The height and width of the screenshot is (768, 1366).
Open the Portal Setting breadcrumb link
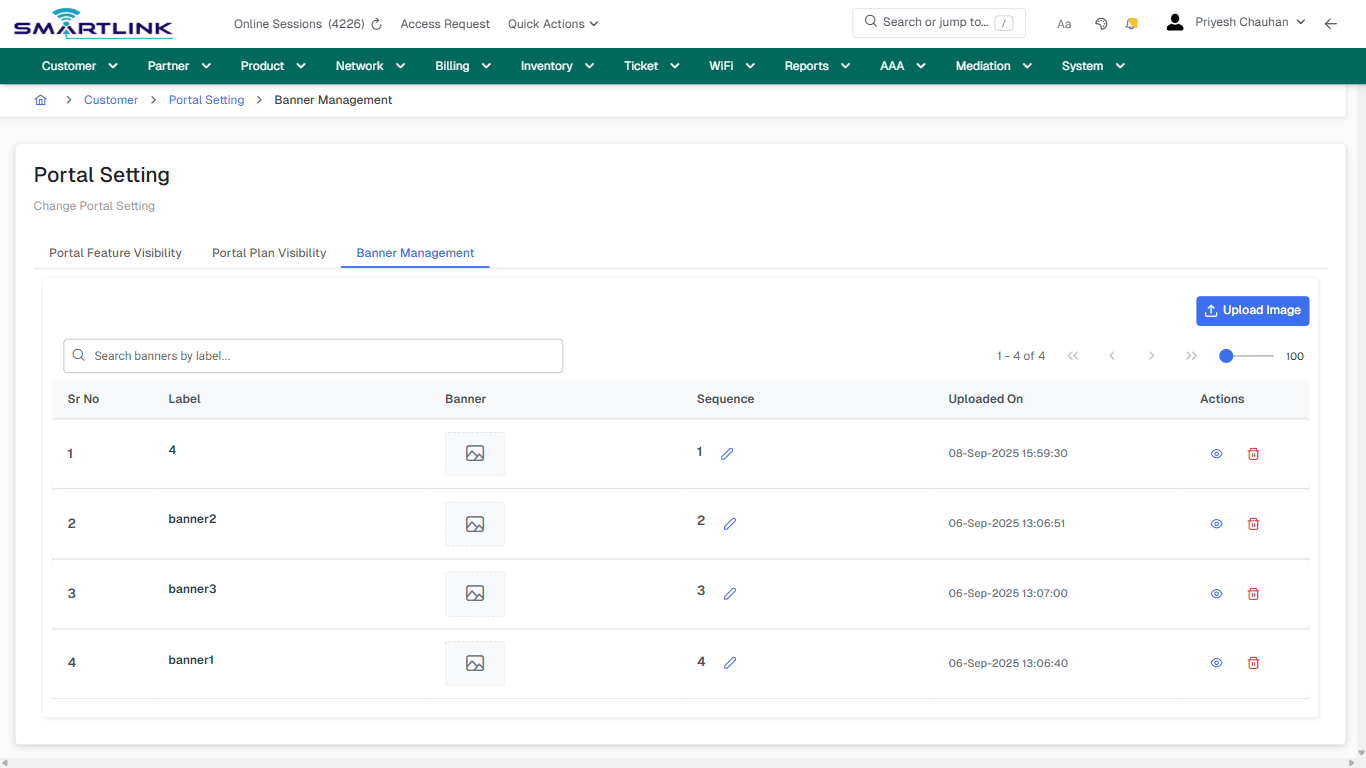pyautogui.click(x=206, y=100)
